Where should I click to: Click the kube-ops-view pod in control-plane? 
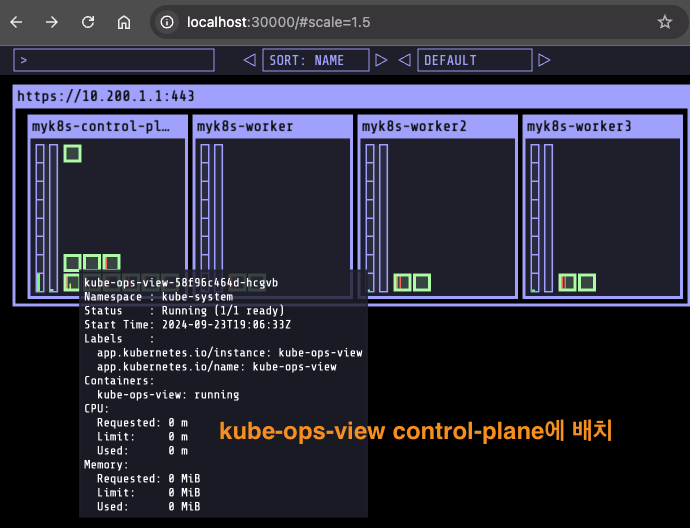[72, 282]
